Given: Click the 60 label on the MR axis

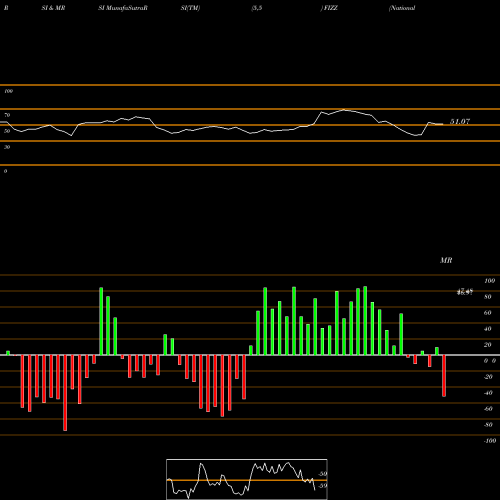Looking at the screenshot, I should (488, 313).
